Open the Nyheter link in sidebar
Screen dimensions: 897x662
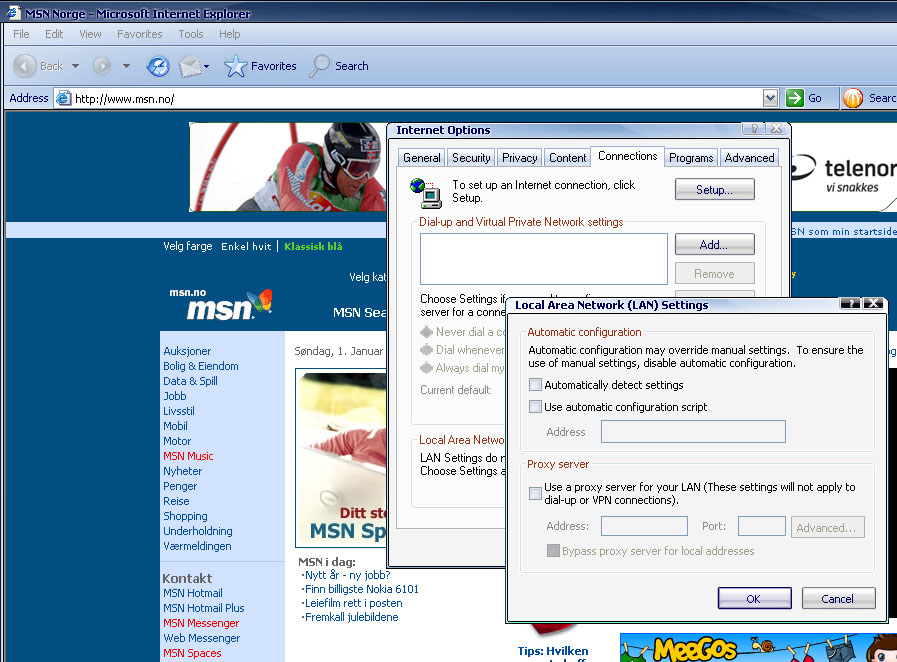click(182, 471)
